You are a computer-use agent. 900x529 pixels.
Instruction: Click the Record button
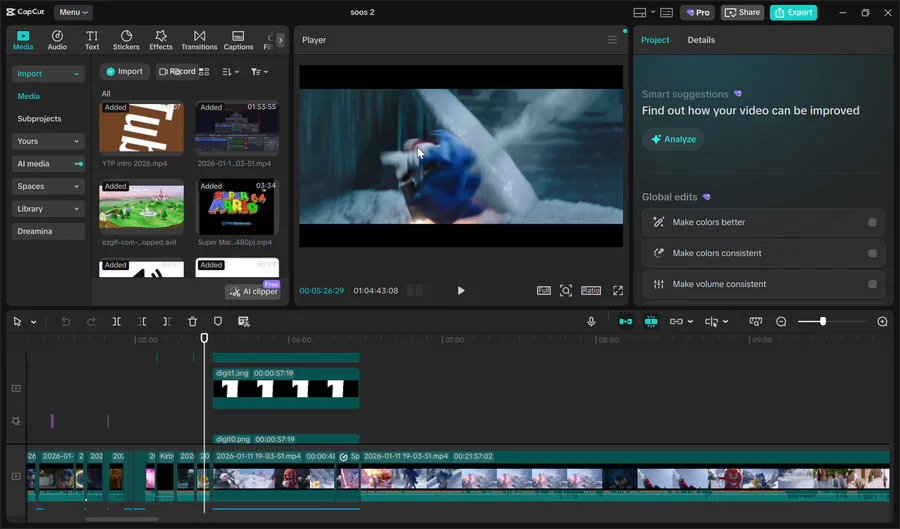pyautogui.click(x=177, y=71)
